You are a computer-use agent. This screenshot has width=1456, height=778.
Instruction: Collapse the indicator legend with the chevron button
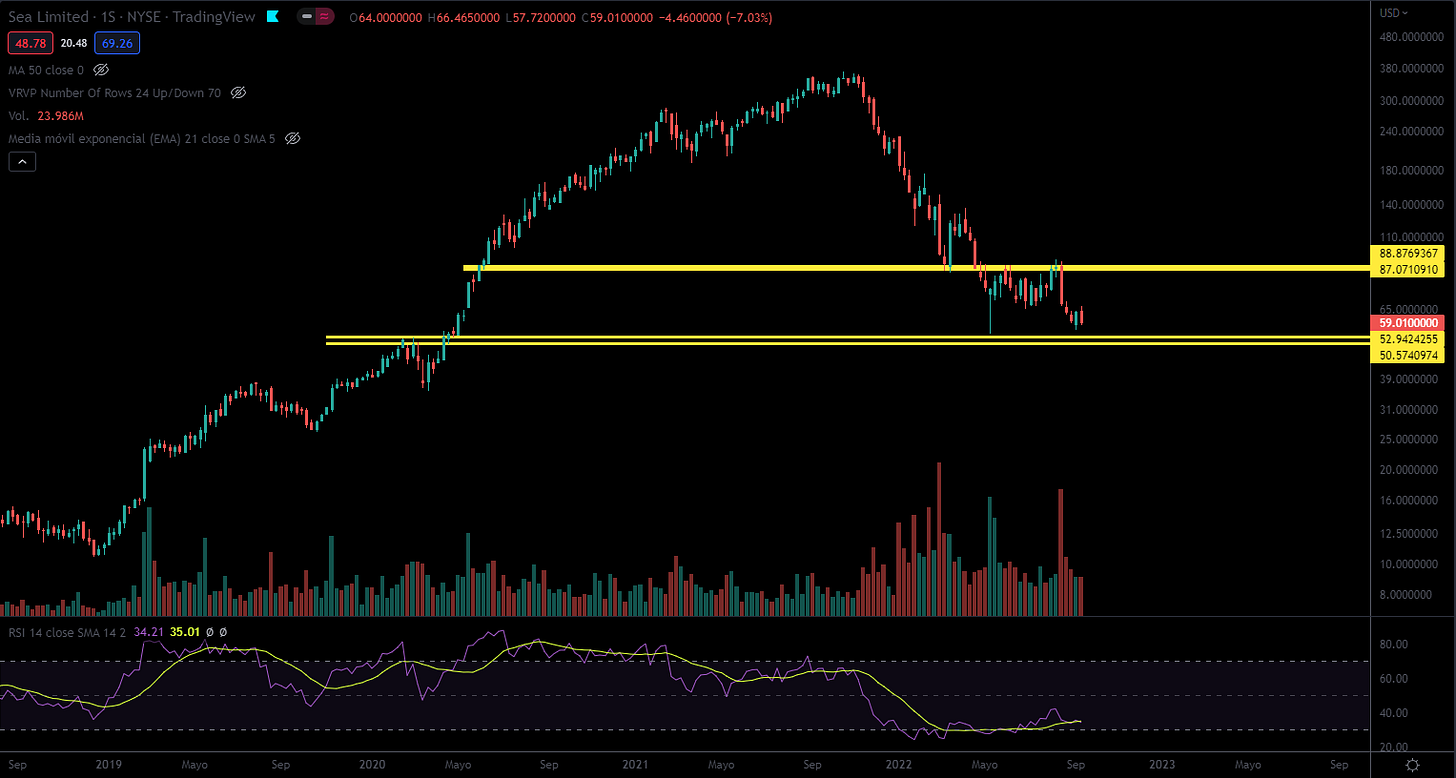[22, 162]
